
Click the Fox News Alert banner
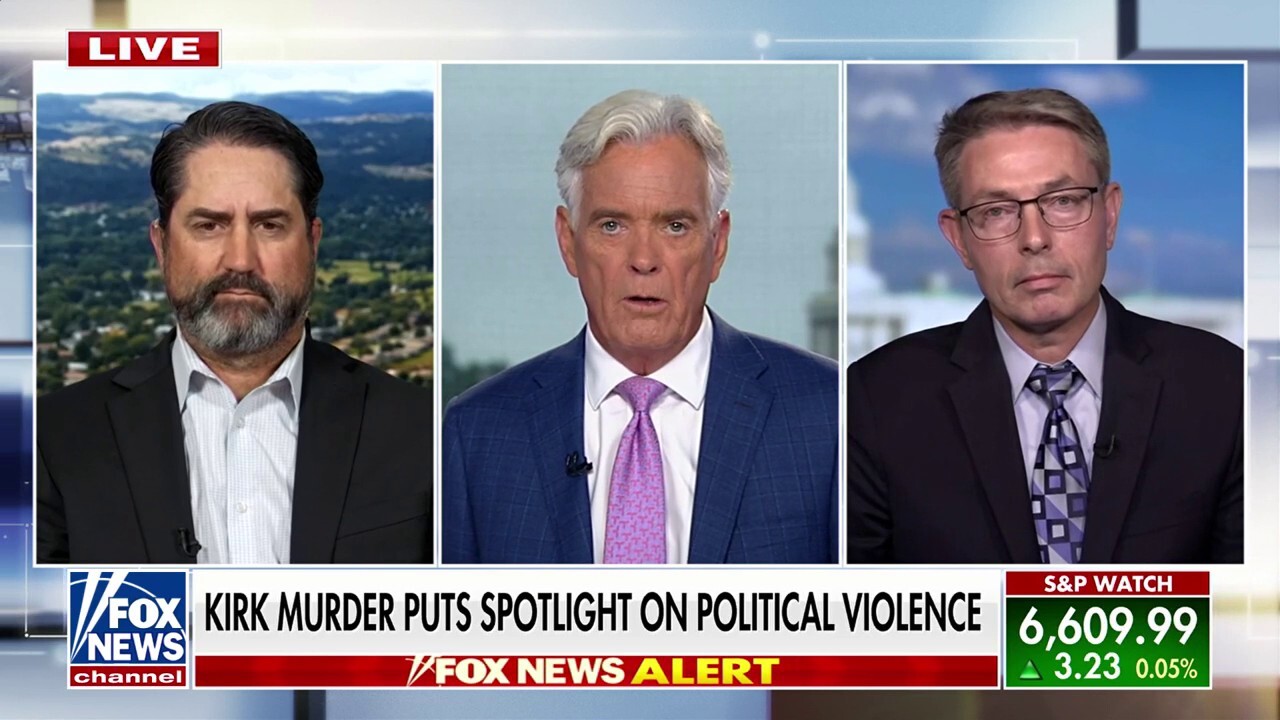pos(596,671)
